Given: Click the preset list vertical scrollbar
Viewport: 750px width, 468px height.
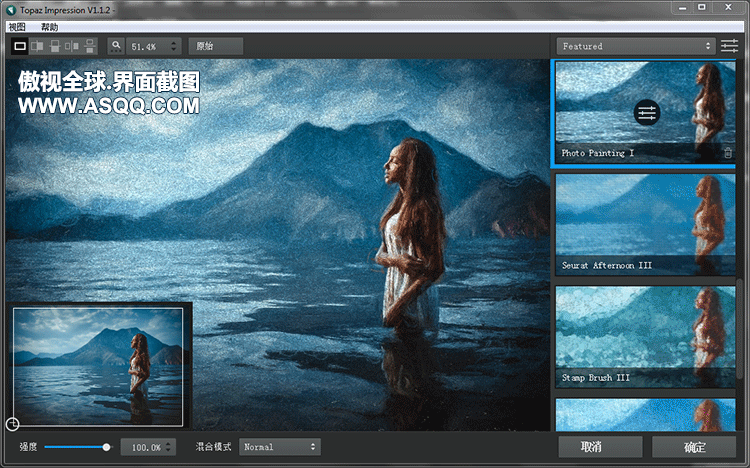Looking at the screenshot, I should point(740,330).
